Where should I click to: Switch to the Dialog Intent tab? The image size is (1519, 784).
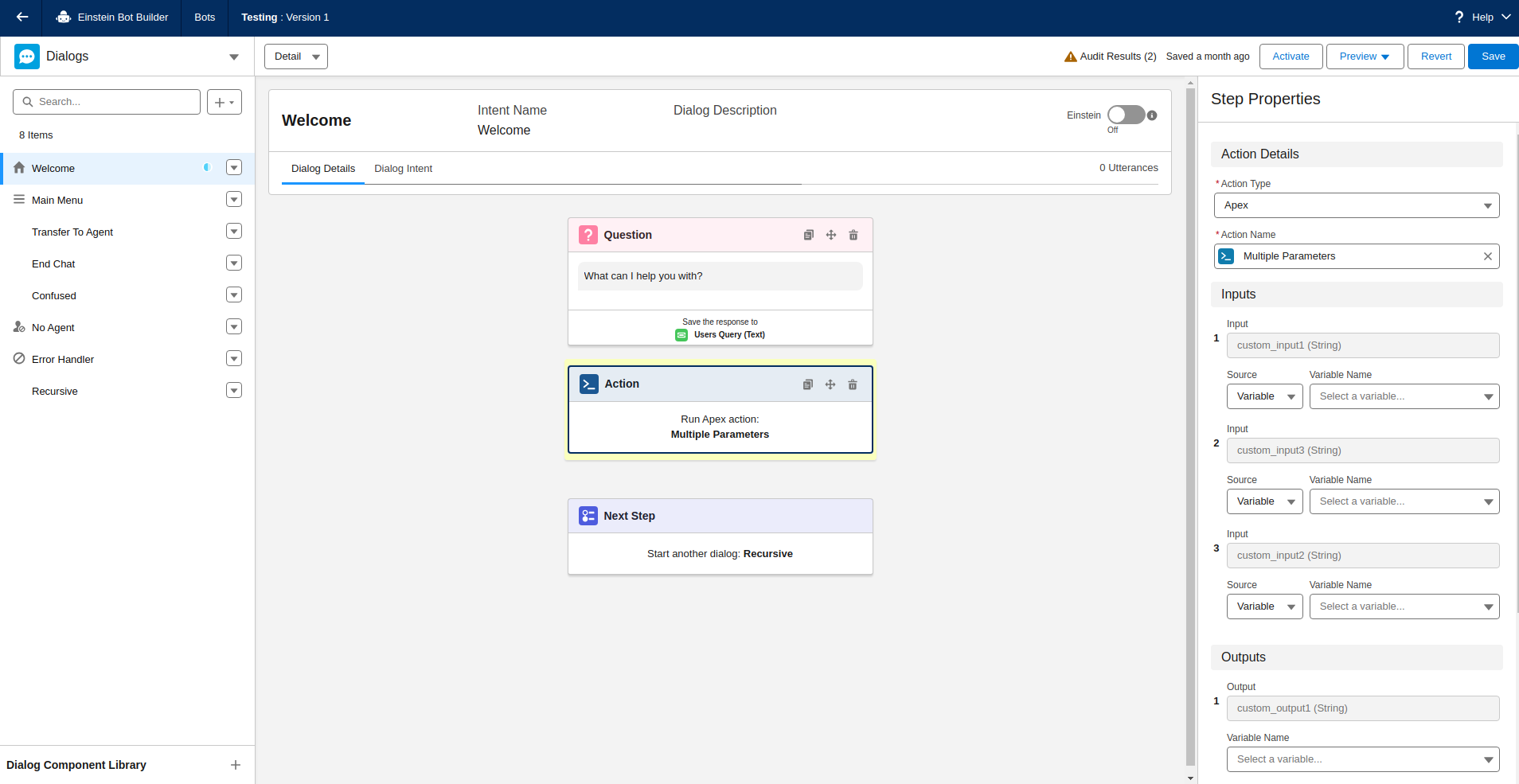404,169
